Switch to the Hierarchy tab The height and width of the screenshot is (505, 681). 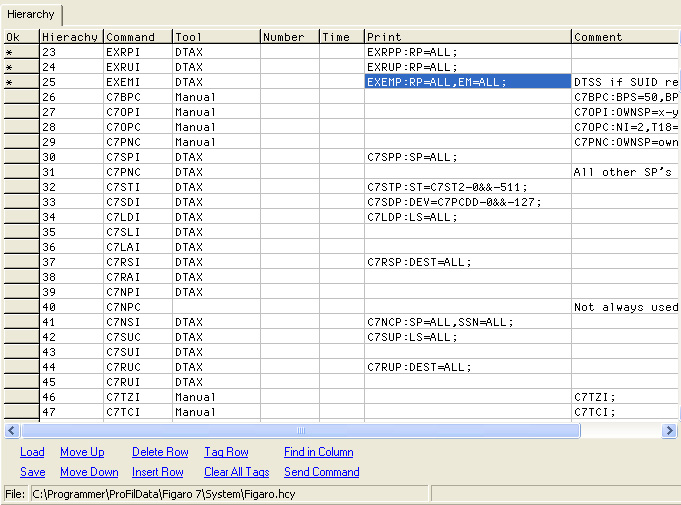(x=31, y=15)
